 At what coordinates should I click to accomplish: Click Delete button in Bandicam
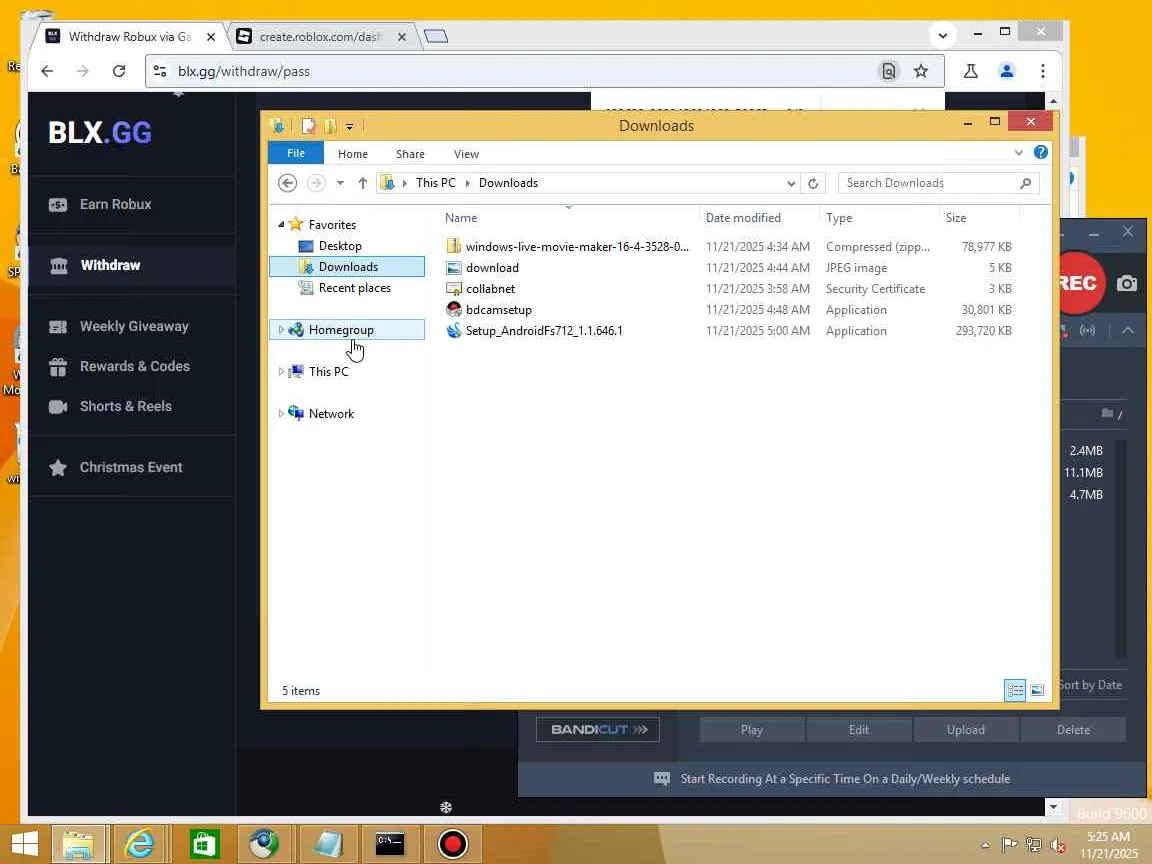click(1073, 730)
